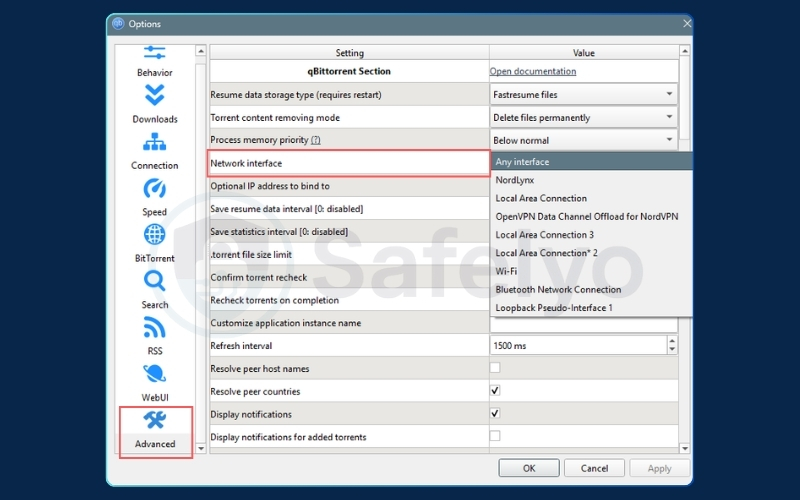This screenshot has height=500, width=800.
Task: Select Any interface in the list
Action: click(591, 162)
